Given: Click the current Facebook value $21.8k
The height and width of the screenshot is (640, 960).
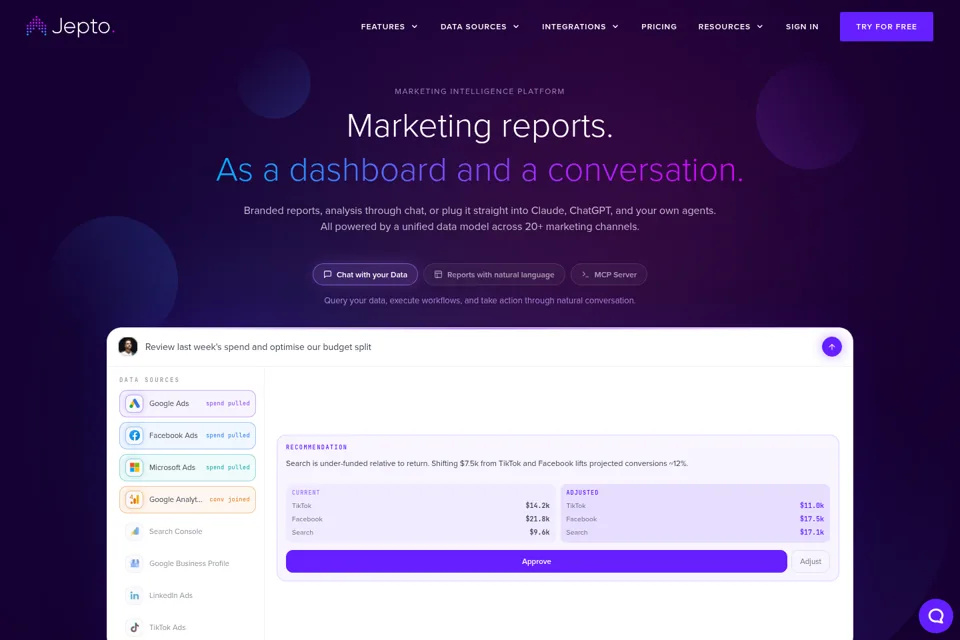Looking at the screenshot, I should pyautogui.click(x=537, y=519).
